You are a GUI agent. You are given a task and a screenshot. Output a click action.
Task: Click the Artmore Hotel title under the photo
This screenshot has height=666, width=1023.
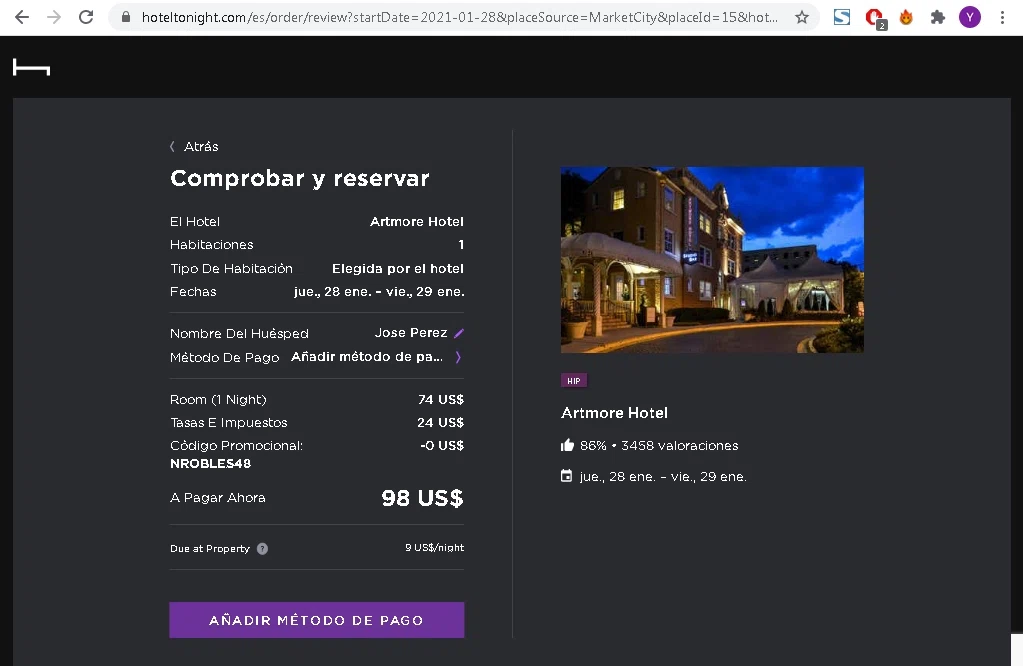(614, 413)
